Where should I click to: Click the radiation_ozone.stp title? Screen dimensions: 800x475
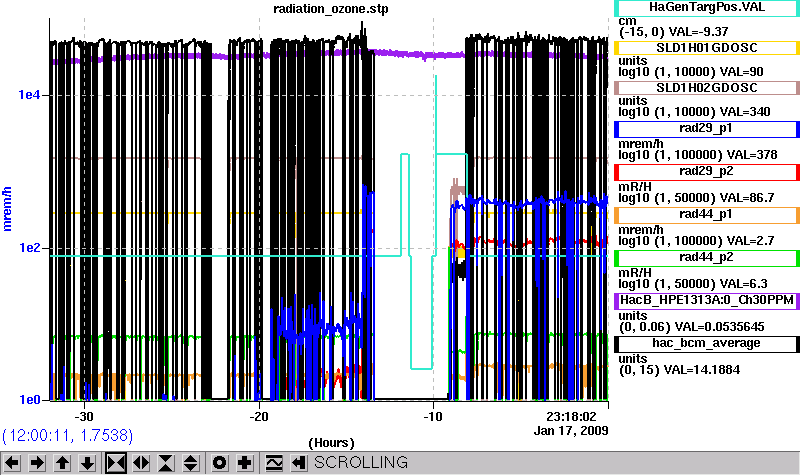[331, 9]
